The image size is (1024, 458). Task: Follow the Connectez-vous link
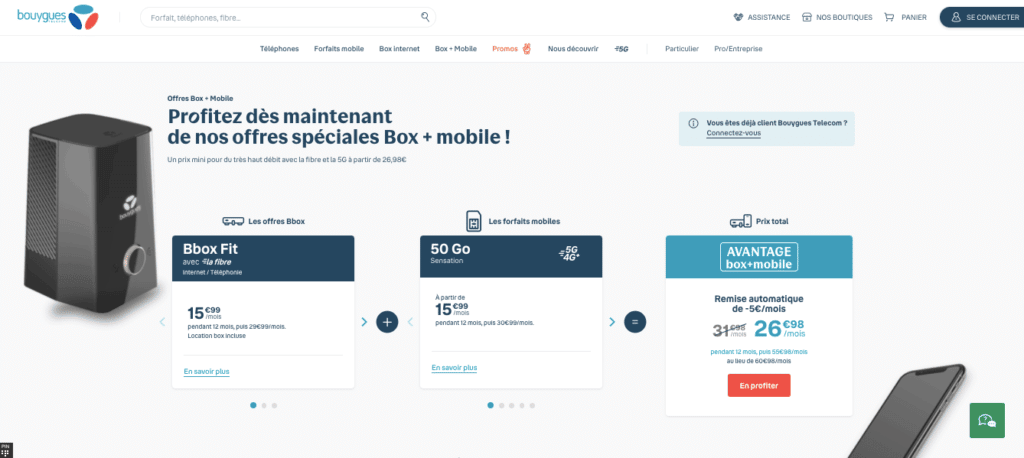tap(733, 133)
